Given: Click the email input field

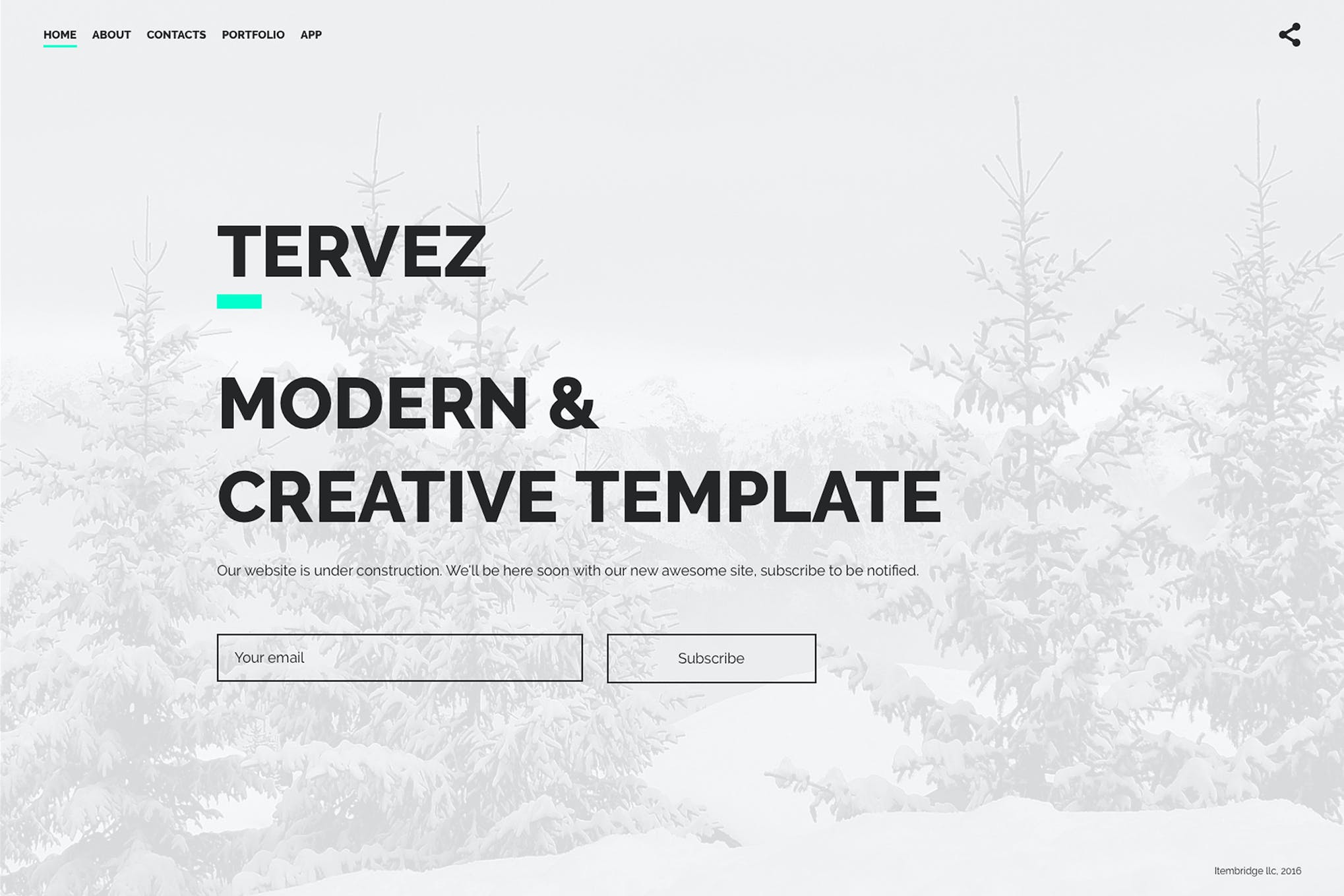Looking at the screenshot, I should [x=398, y=659].
